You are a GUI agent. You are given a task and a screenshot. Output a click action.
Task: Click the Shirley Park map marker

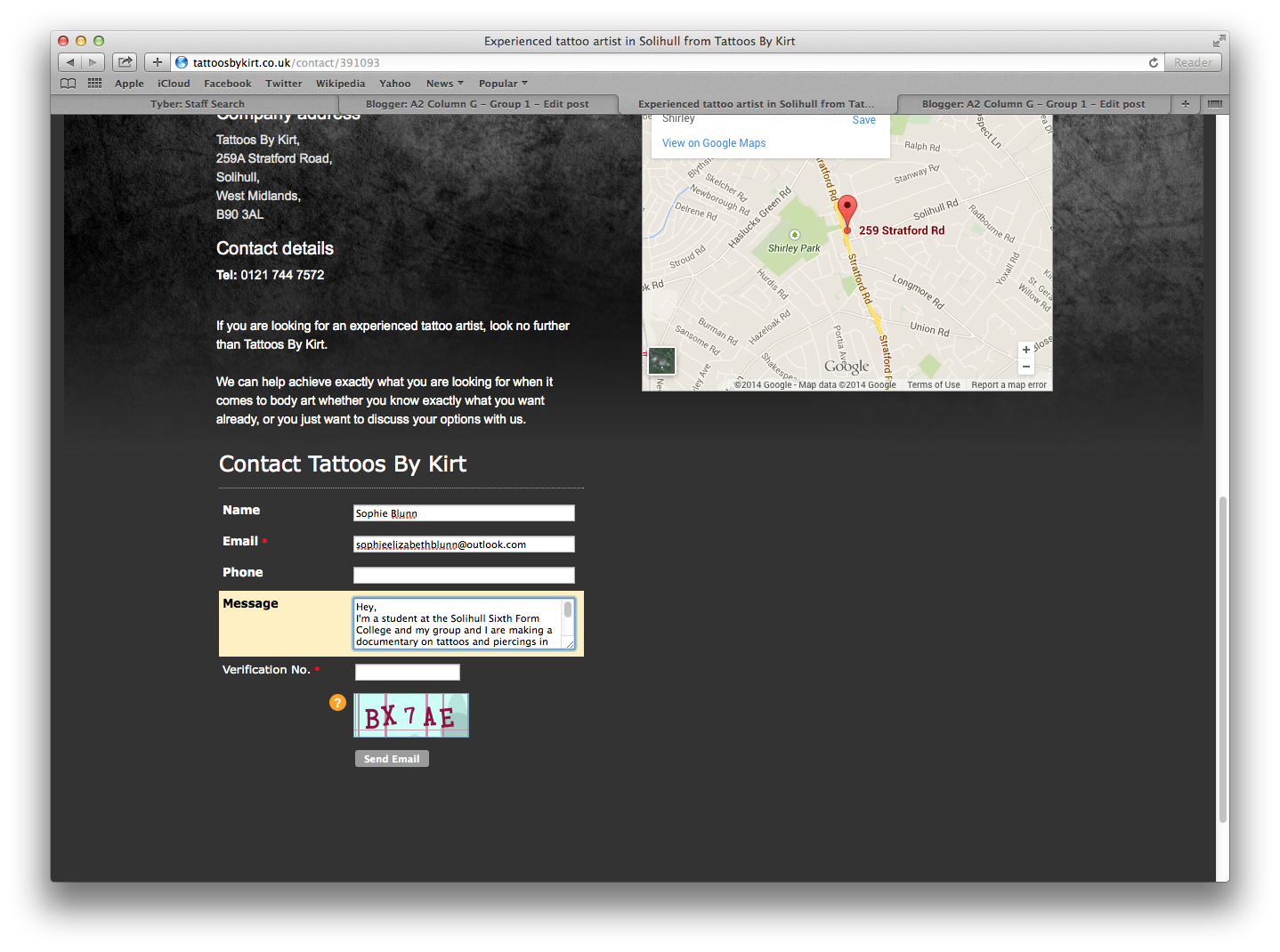[795, 235]
